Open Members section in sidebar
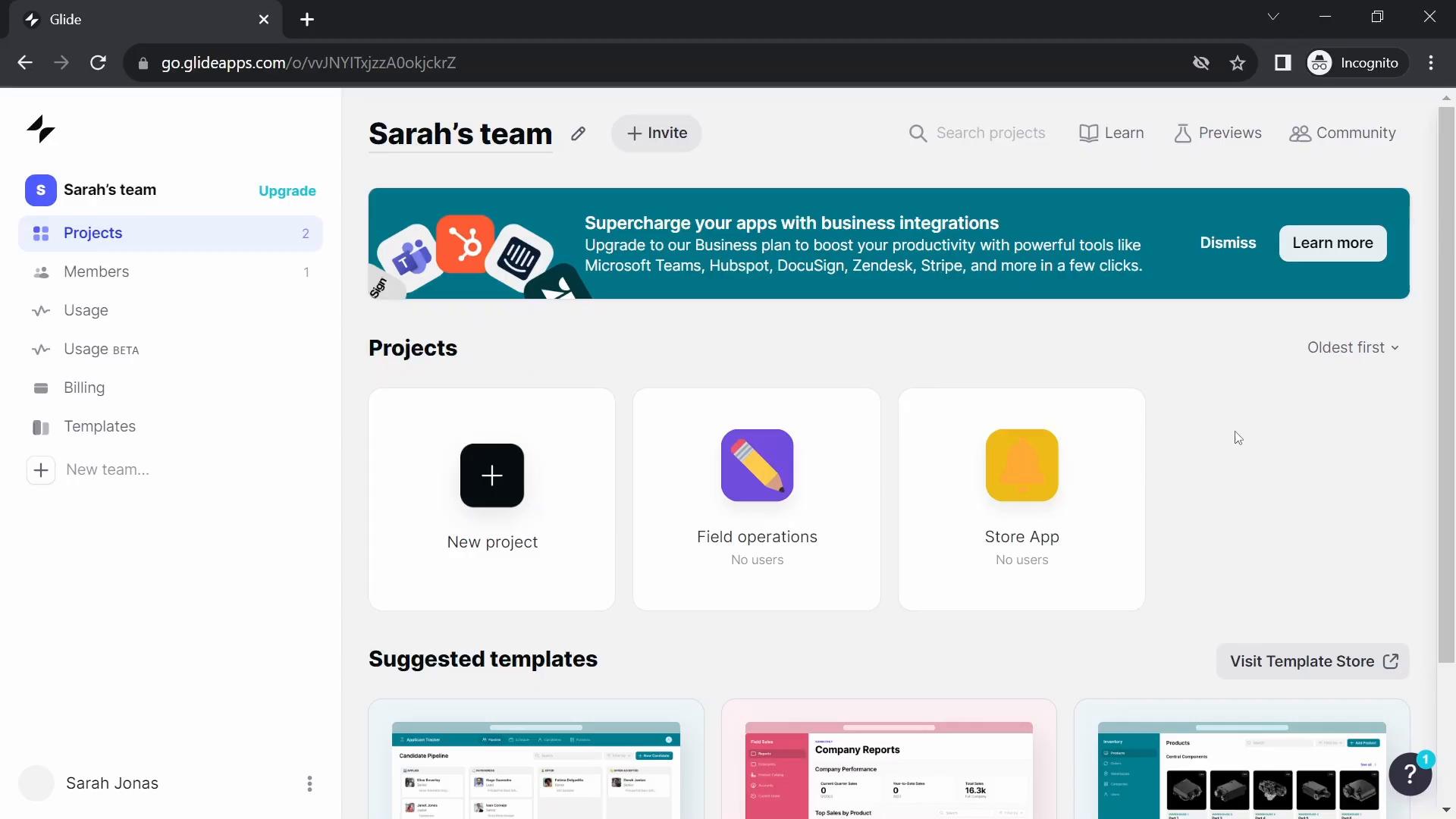The image size is (1456, 819). click(96, 271)
